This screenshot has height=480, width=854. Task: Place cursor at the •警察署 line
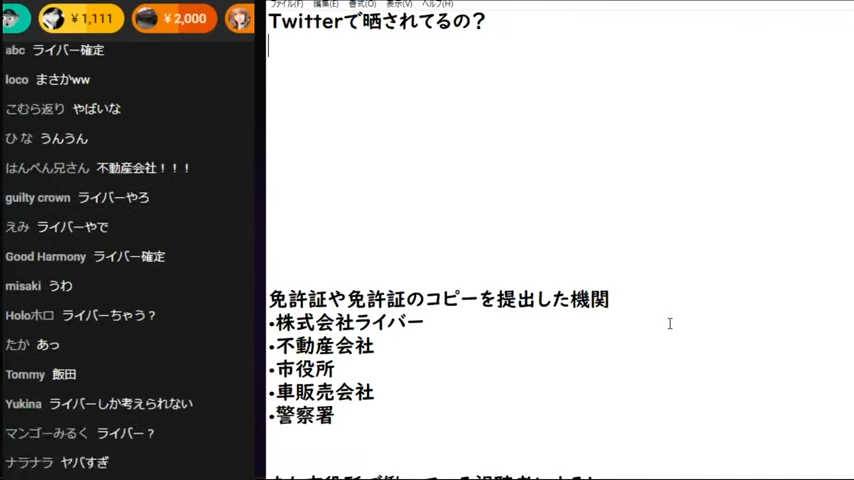(301, 416)
